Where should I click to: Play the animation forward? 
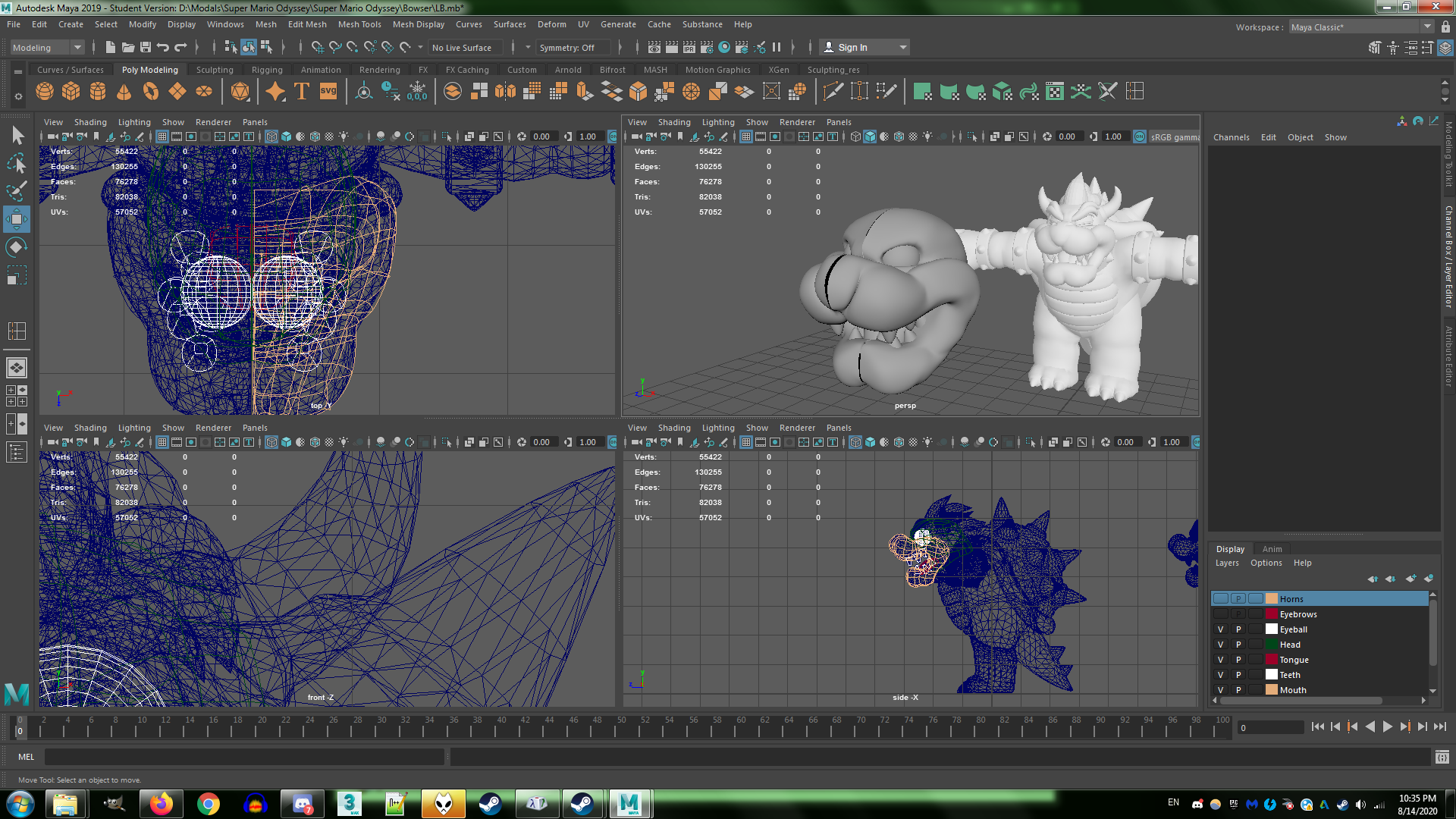pos(1387,726)
